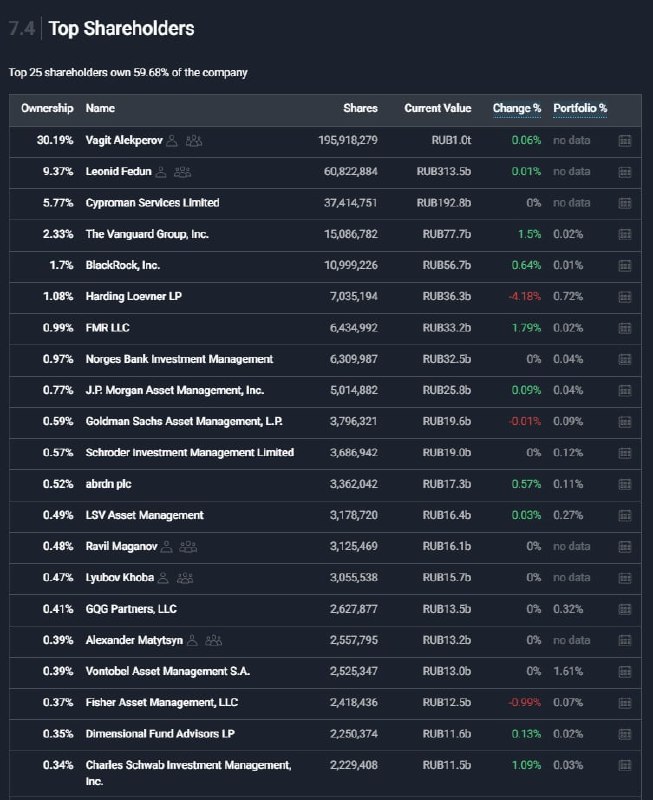Click group icon beside Alexander Matytsyn
The width and height of the screenshot is (653, 800).
click(x=214, y=640)
